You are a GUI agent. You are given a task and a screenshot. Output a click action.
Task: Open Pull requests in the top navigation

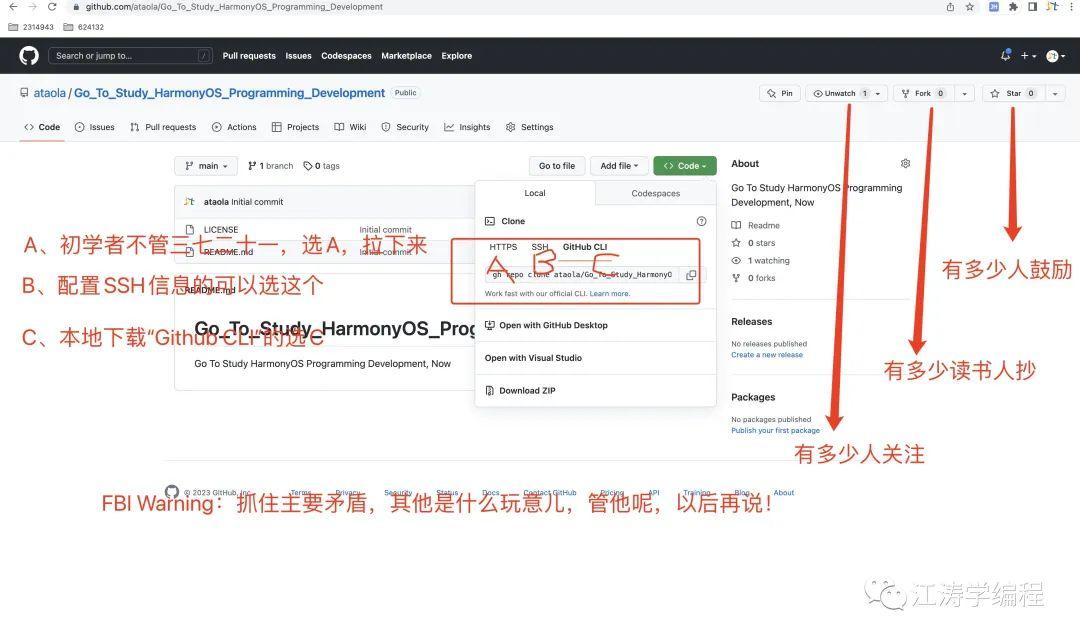249,56
